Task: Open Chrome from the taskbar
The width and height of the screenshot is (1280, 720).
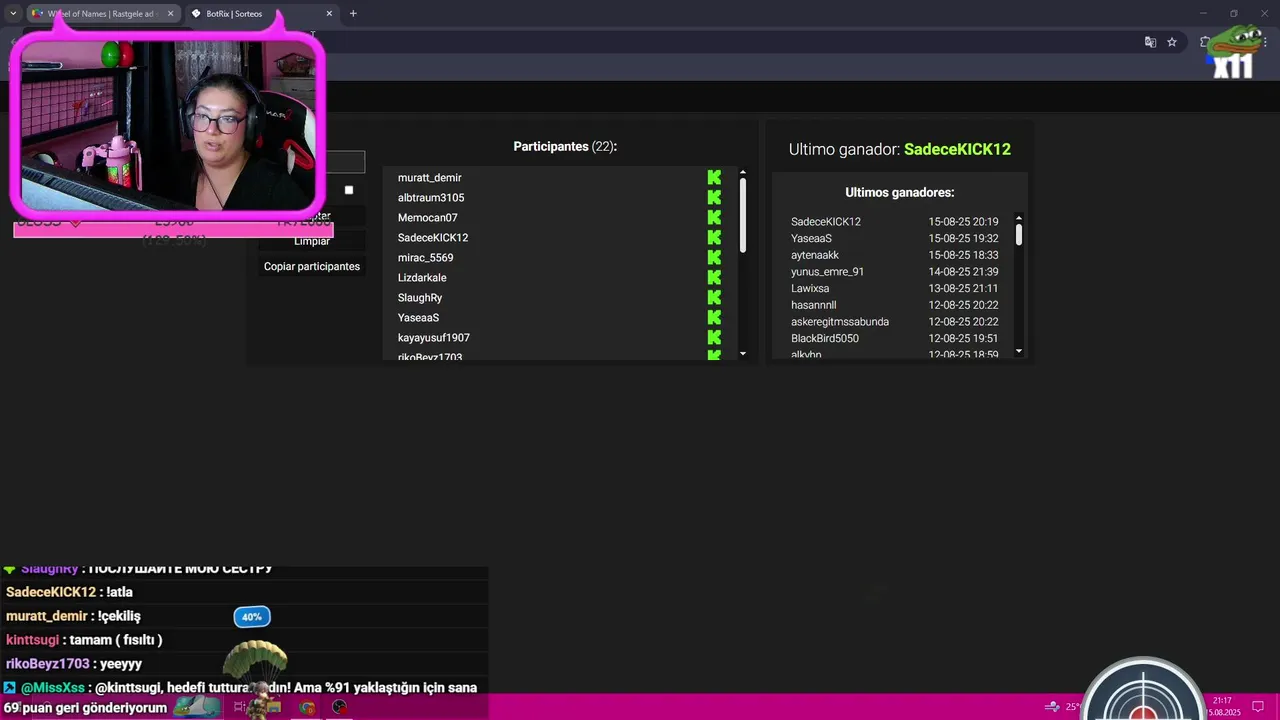Action: pyautogui.click(x=307, y=707)
